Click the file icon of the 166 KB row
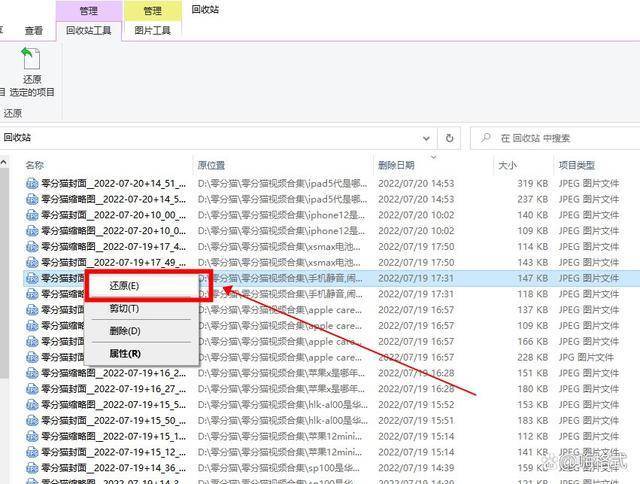The width and height of the screenshot is (640, 484). click(32, 342)
